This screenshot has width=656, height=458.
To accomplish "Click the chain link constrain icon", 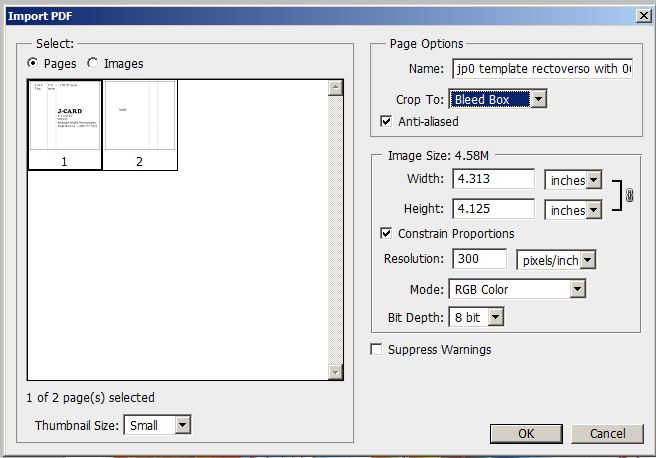I will coord(629,196).
